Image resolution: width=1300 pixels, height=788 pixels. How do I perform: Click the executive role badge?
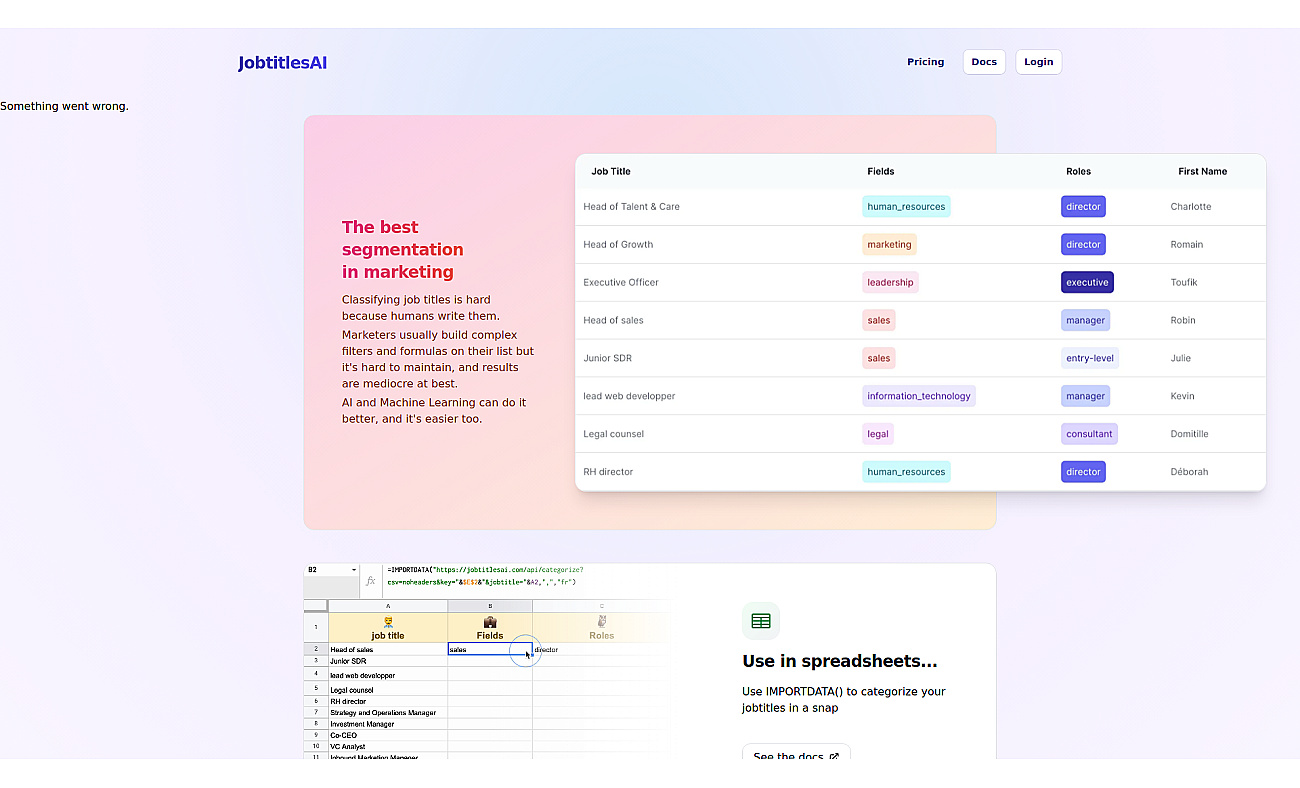(x=1087, y=283)
